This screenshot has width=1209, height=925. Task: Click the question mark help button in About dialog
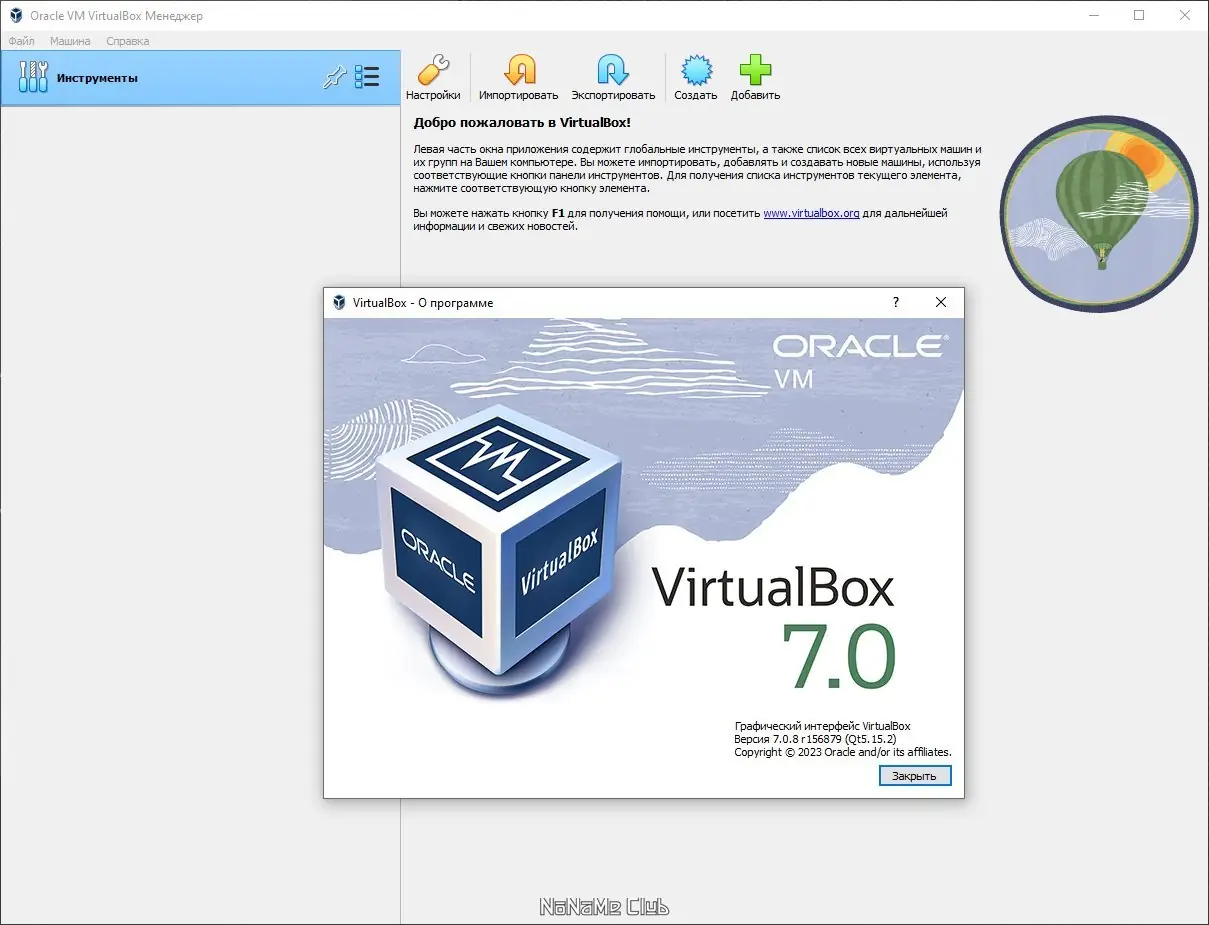click(895, 302)
